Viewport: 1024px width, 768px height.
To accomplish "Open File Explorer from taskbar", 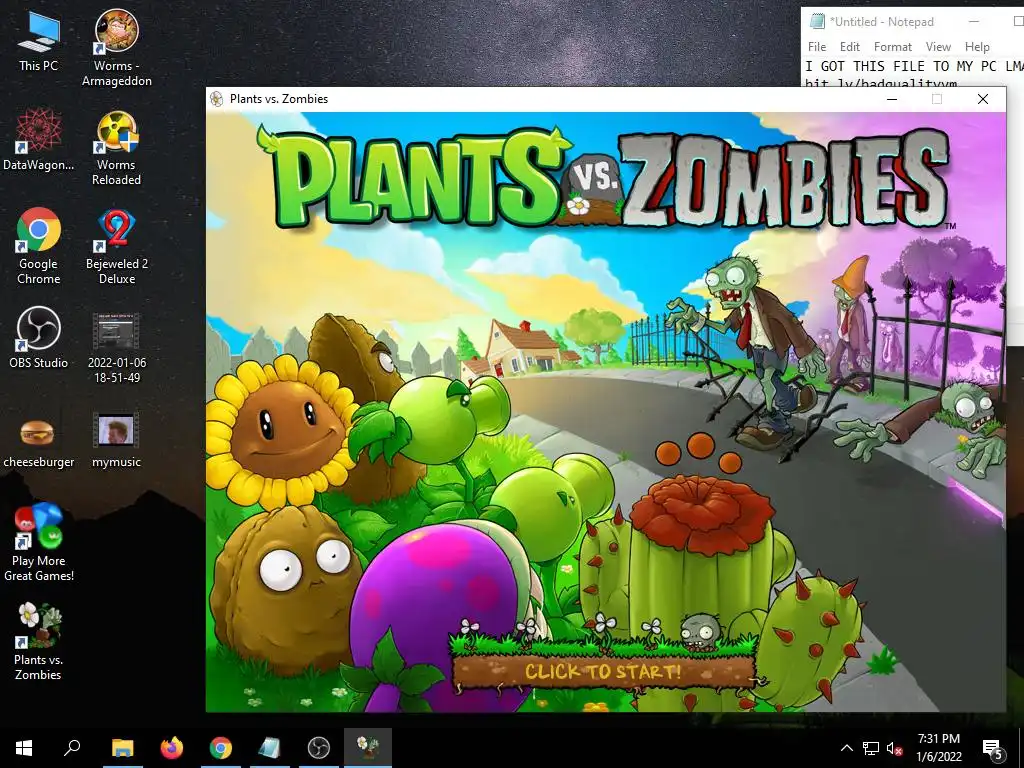I will (x=122, y=748).
